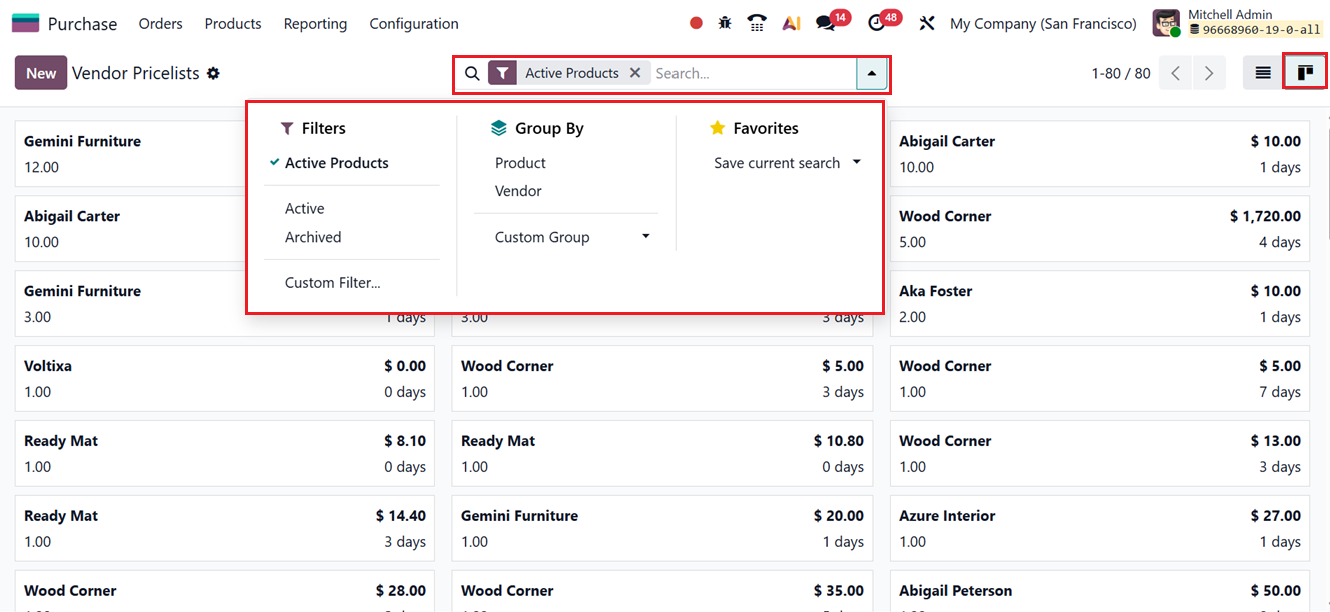Collapse the search options panel arrow

pos(871,73)
